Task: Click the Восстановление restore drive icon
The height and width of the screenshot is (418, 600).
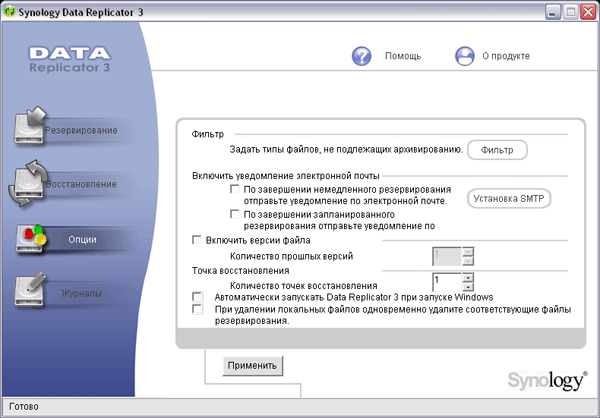Action: click(x=28, y=183)
